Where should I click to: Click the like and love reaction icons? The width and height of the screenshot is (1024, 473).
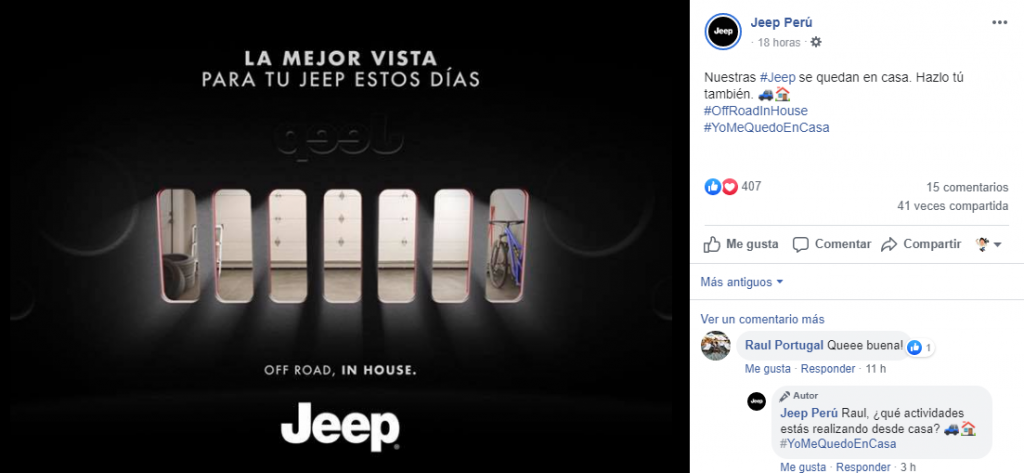[x=721, y=187]
